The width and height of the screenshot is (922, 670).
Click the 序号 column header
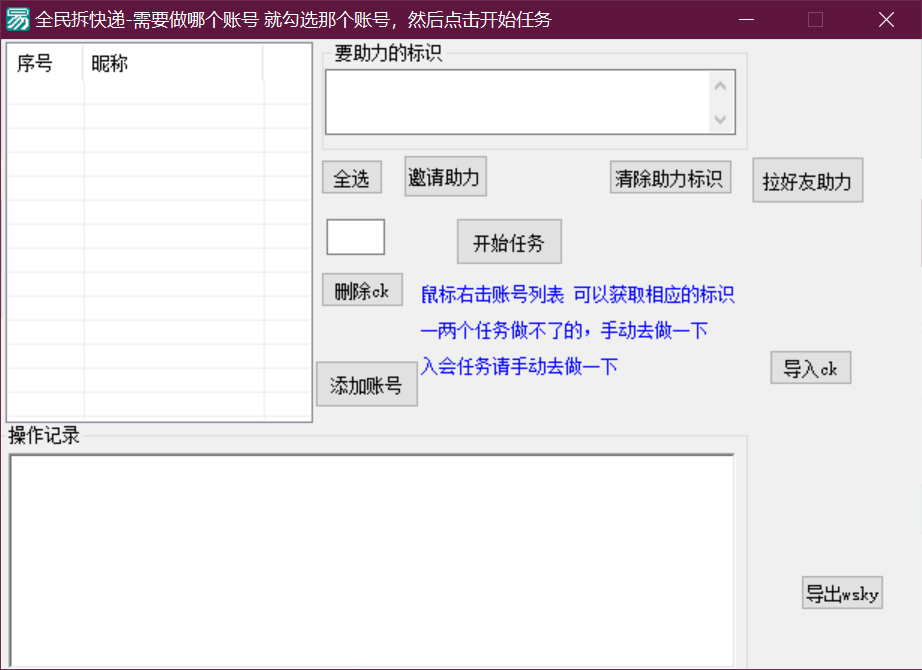click(45, 63)
